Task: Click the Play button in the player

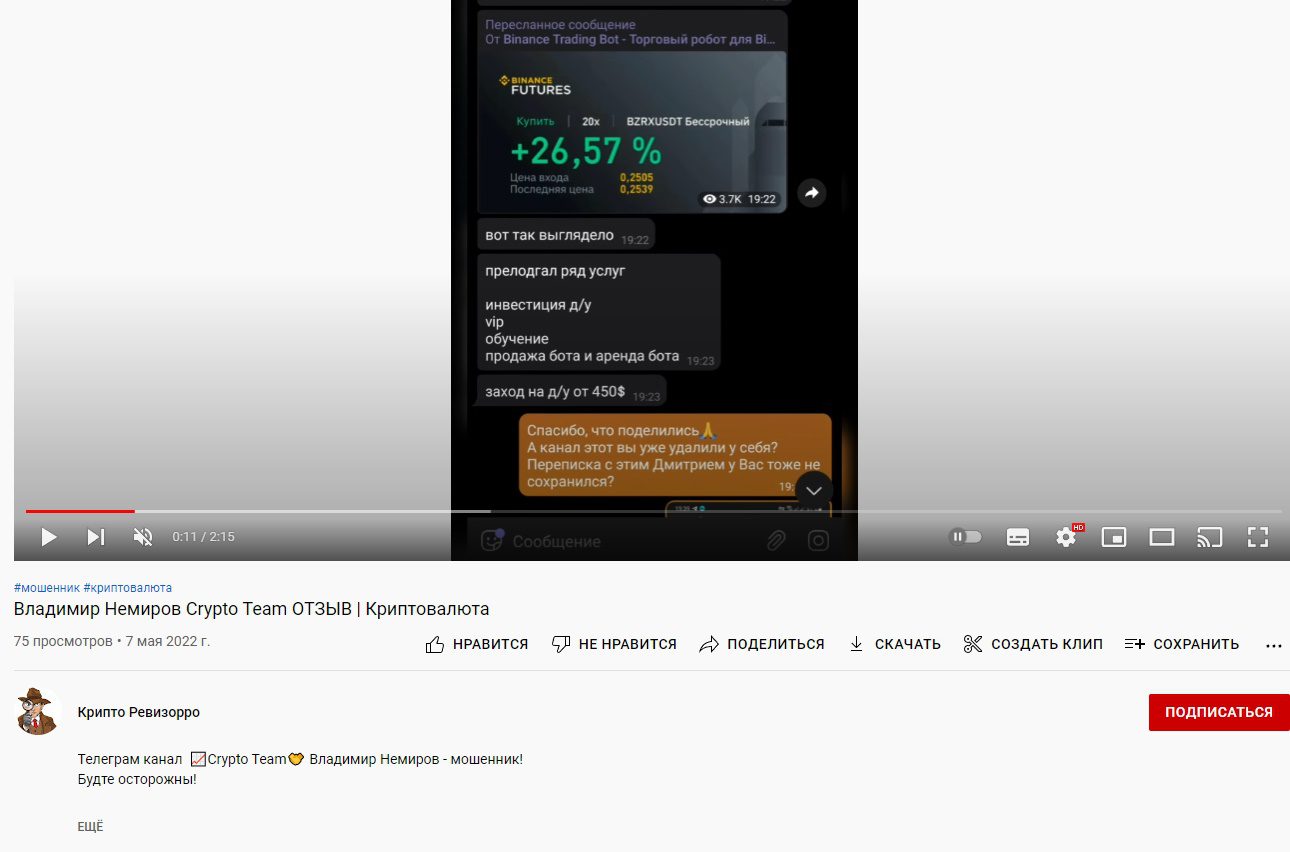Action: pyautogui.click(x=48, y=537)
